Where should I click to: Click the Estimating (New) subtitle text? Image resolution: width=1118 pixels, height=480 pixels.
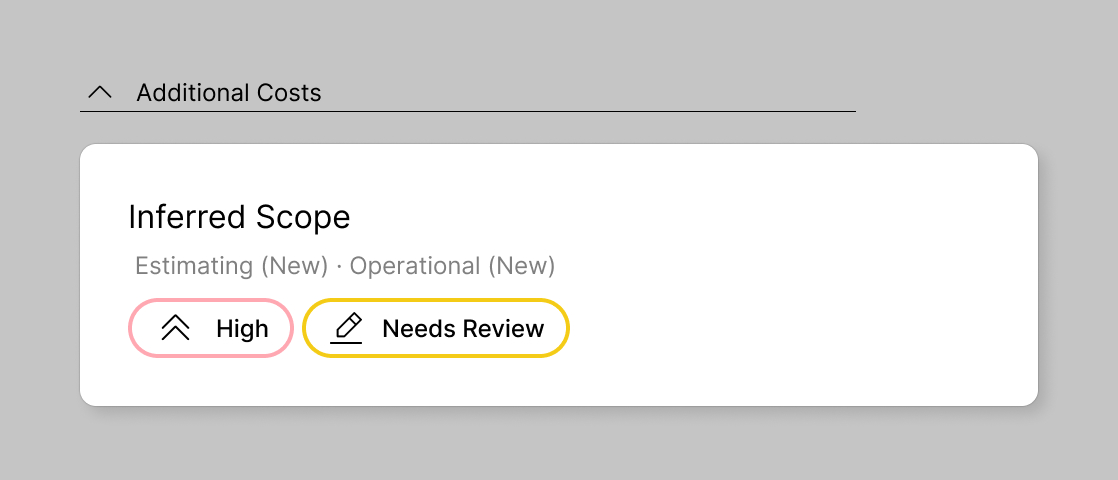pyautogui.click(x=231, y=266)
